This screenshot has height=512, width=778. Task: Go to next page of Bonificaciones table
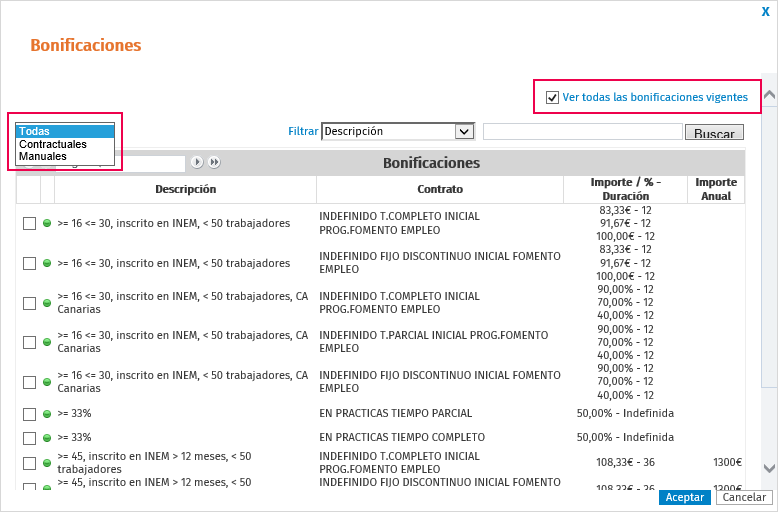tap(197, 162)
